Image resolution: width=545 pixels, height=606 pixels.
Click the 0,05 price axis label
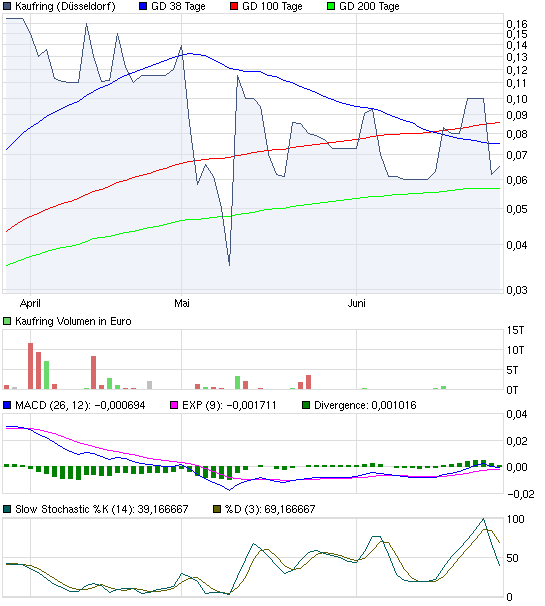[517, 209]
